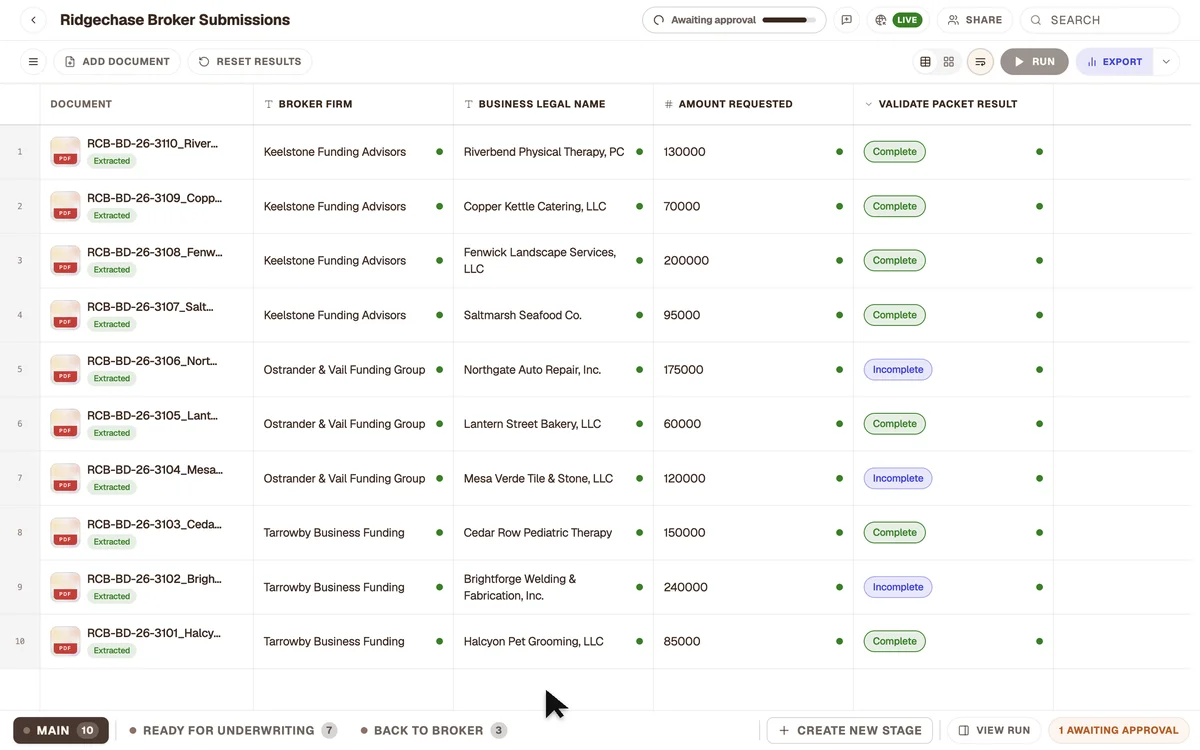Click Reset Results button
This screenshot has width=1200, height=750.
250,62
